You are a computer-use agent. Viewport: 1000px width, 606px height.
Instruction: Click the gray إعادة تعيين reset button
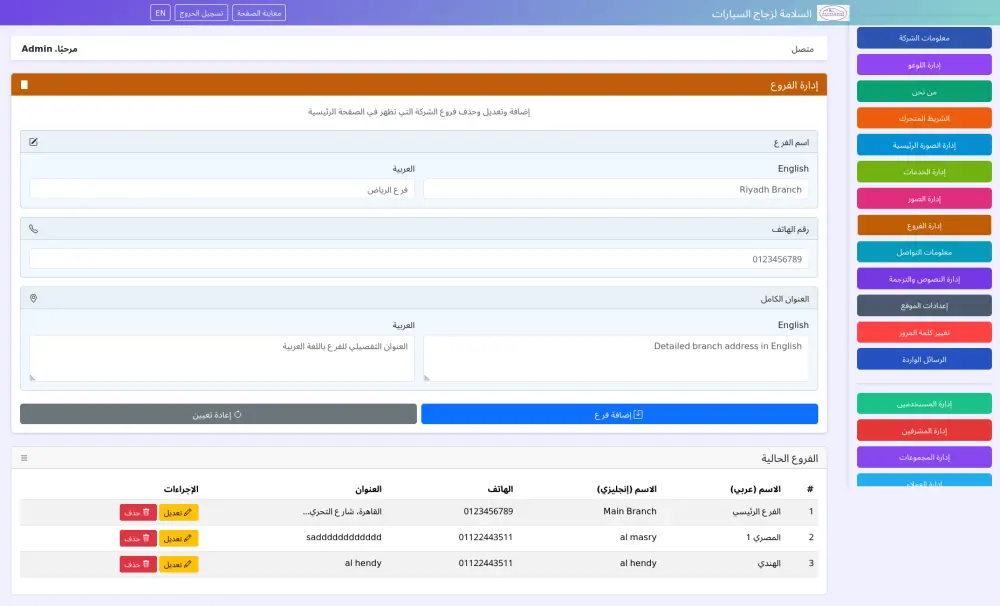tap(218, 414)
